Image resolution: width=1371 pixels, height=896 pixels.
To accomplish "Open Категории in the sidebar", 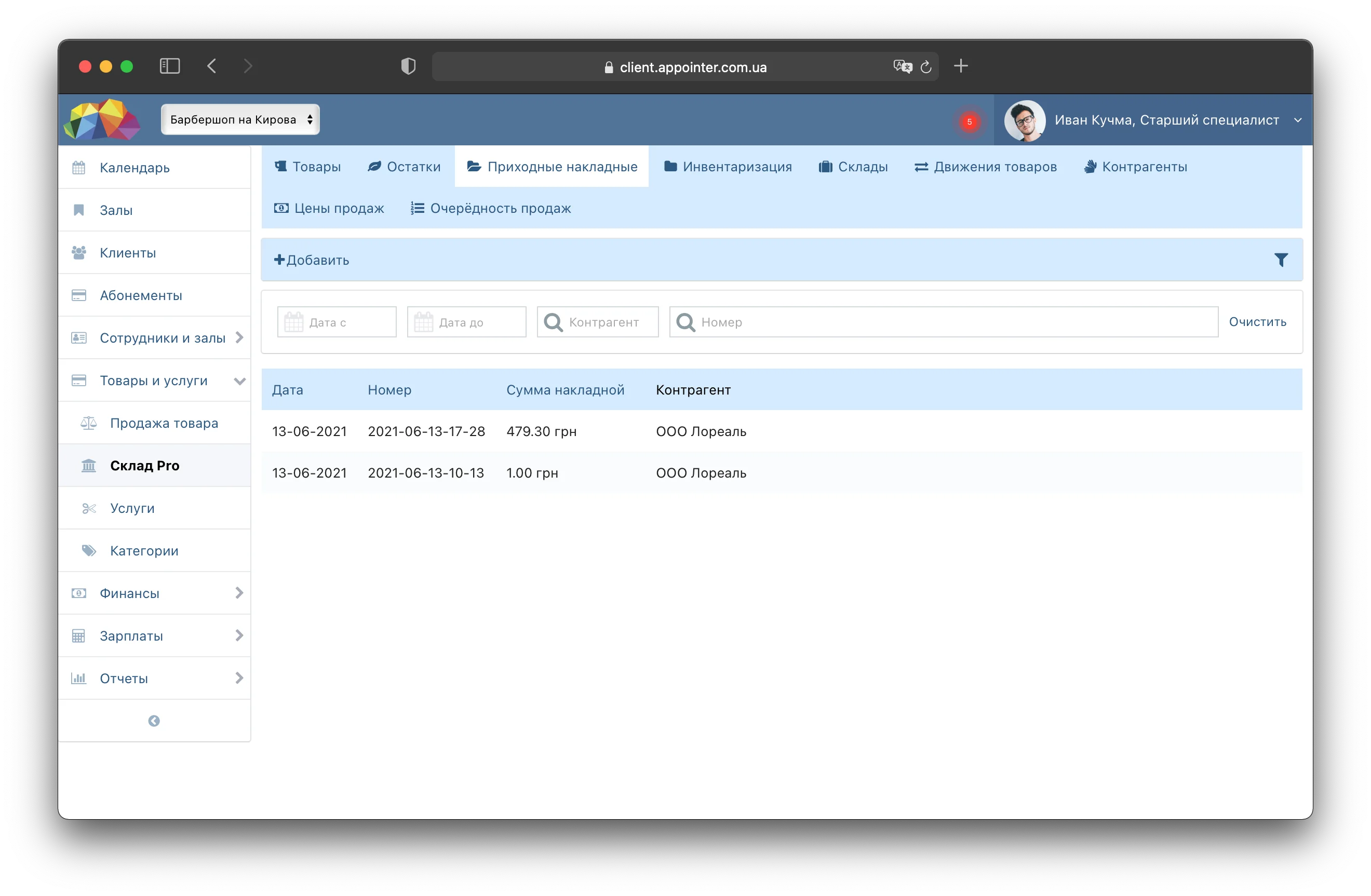I will [x=154, y=551].
